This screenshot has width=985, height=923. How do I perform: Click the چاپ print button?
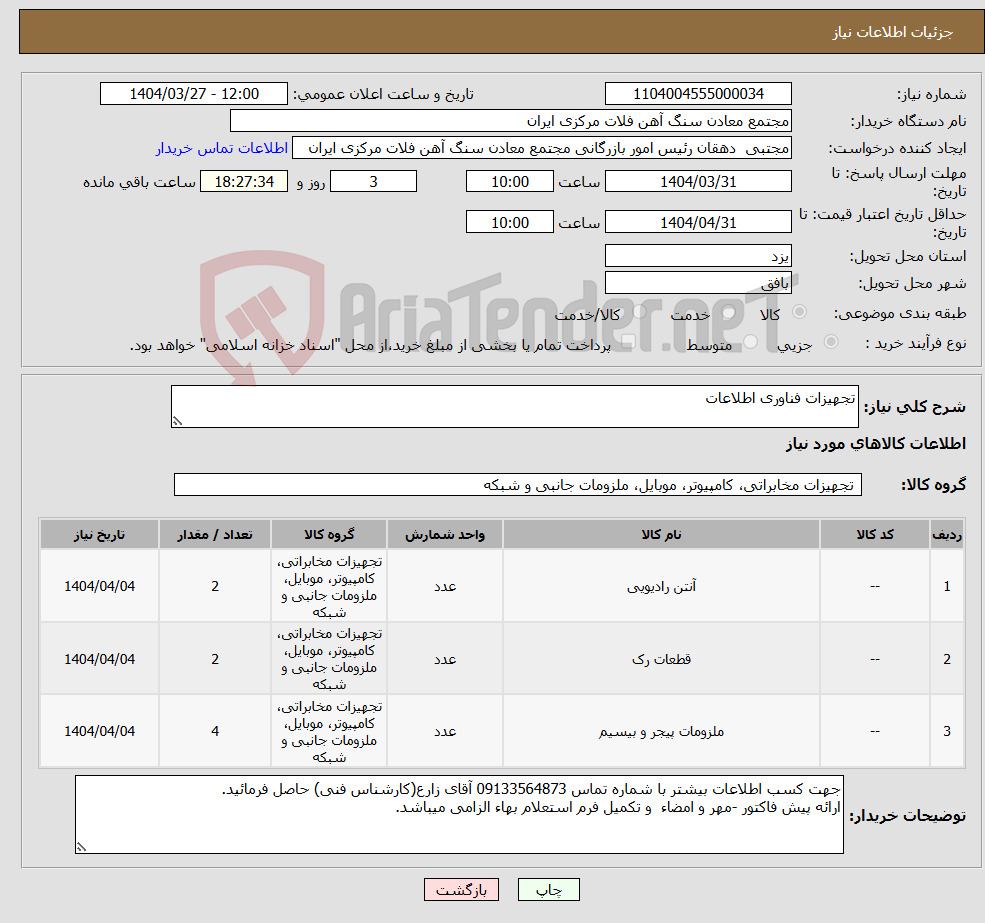click(x=548, y=890)
